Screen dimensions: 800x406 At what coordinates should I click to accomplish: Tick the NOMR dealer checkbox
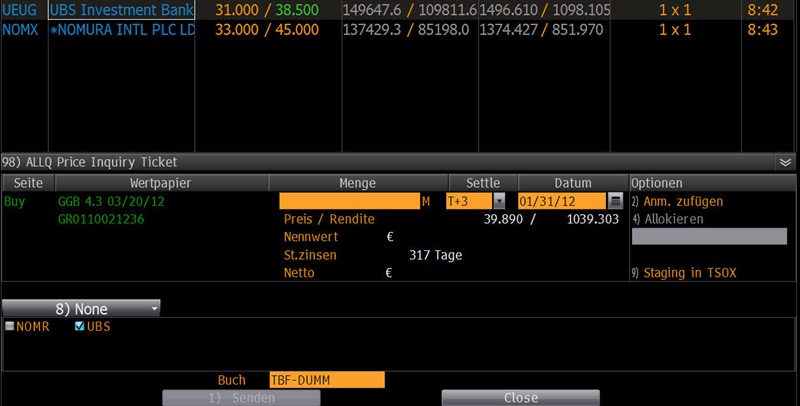click(10, 327)
